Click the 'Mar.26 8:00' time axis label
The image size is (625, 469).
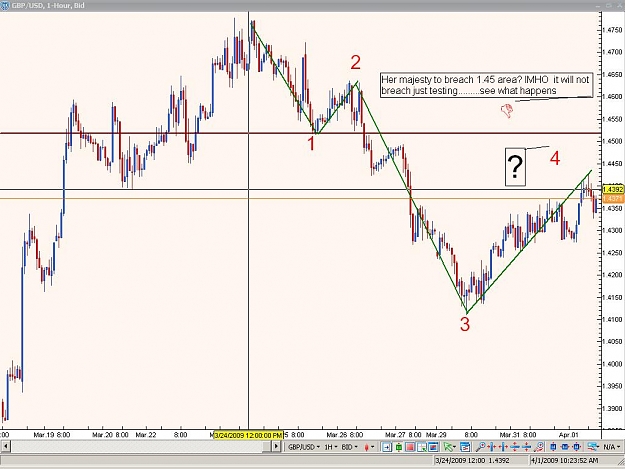(345, 435)
